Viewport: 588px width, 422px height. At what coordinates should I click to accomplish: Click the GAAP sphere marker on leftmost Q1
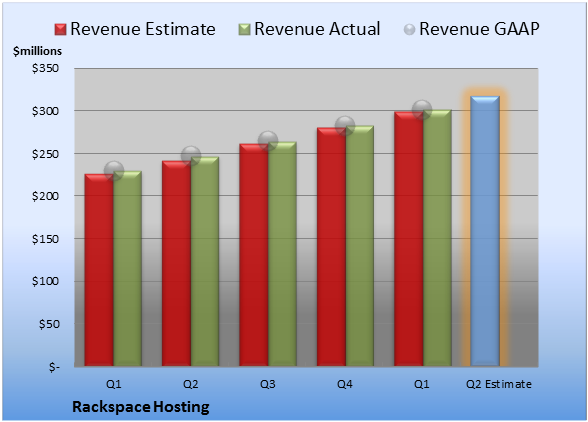[x=114, y=171]
